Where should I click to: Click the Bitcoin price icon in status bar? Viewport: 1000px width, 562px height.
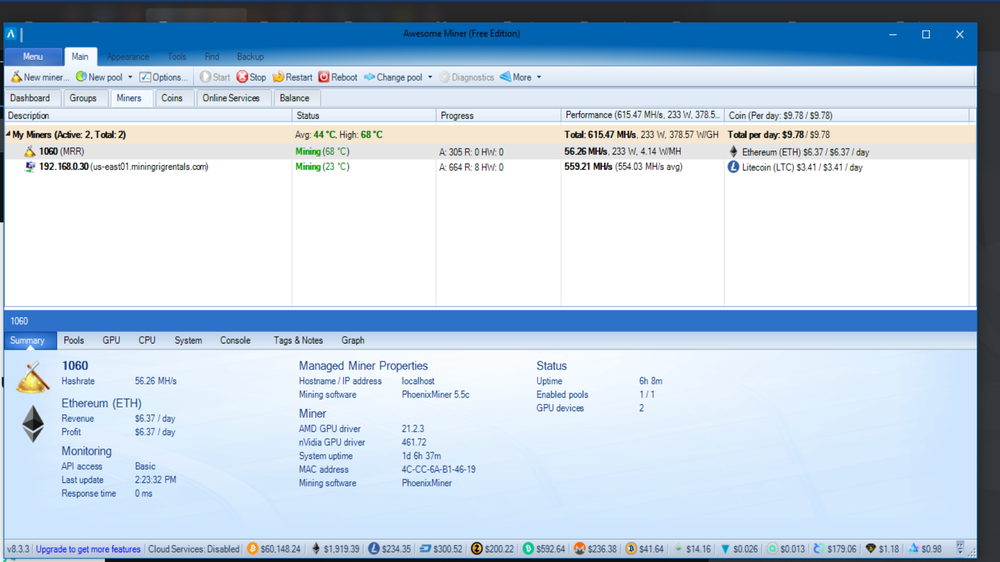click(253, 549)
